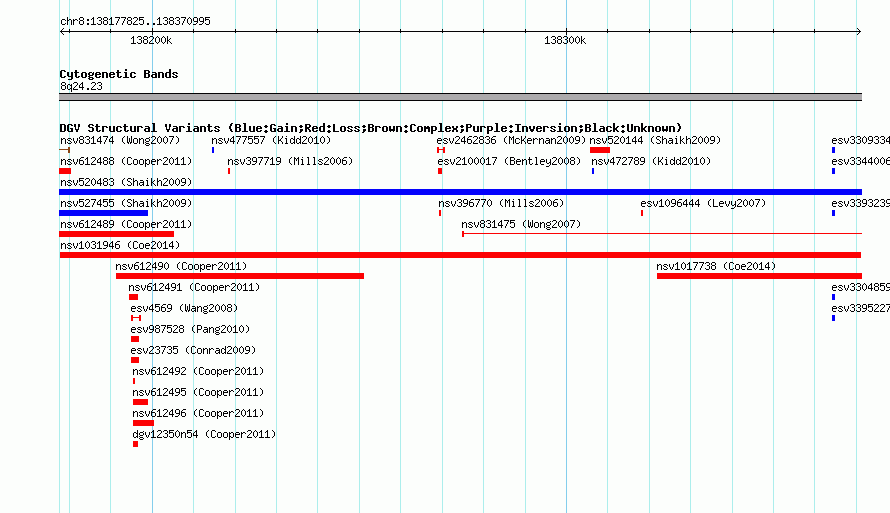The height and width of the screenshot is (513, 890).
Task: Select the esv3344006 label at right edge
Action: pyautogui.click(x=860, y=161)
